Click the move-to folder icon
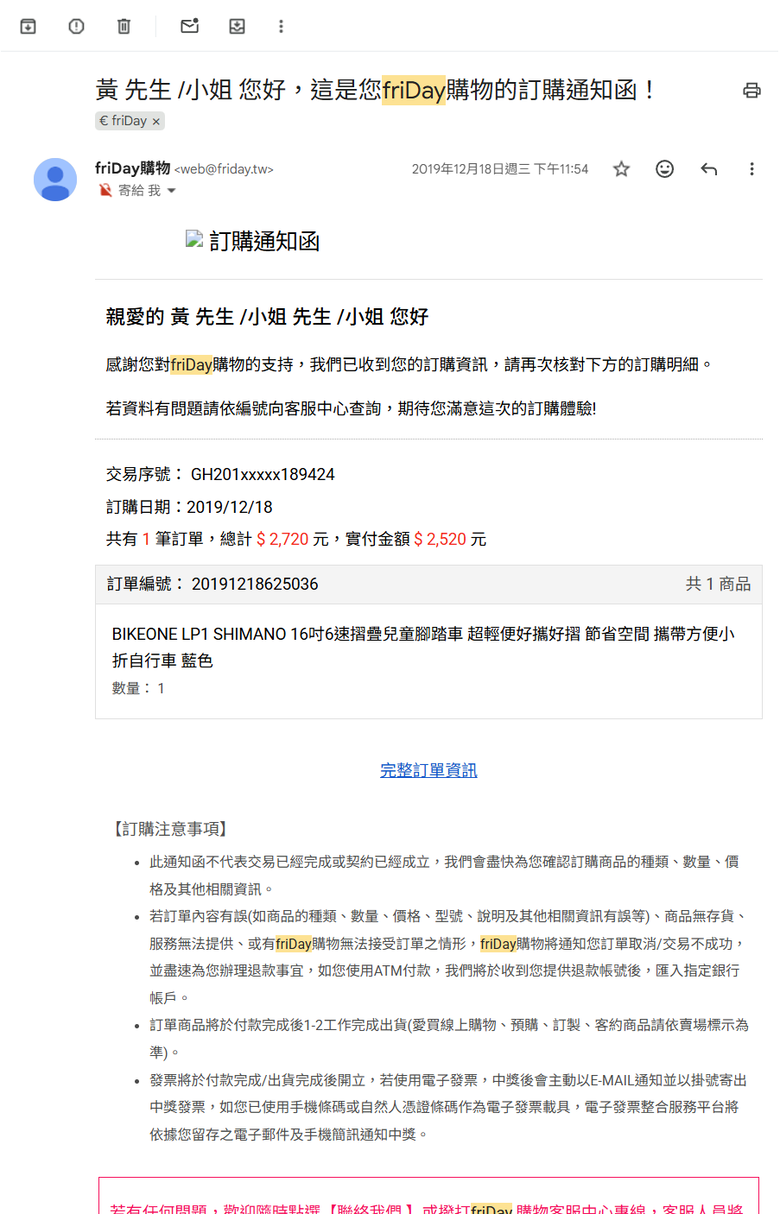This screenshot has height=1214, width=780. pos(237,26)
